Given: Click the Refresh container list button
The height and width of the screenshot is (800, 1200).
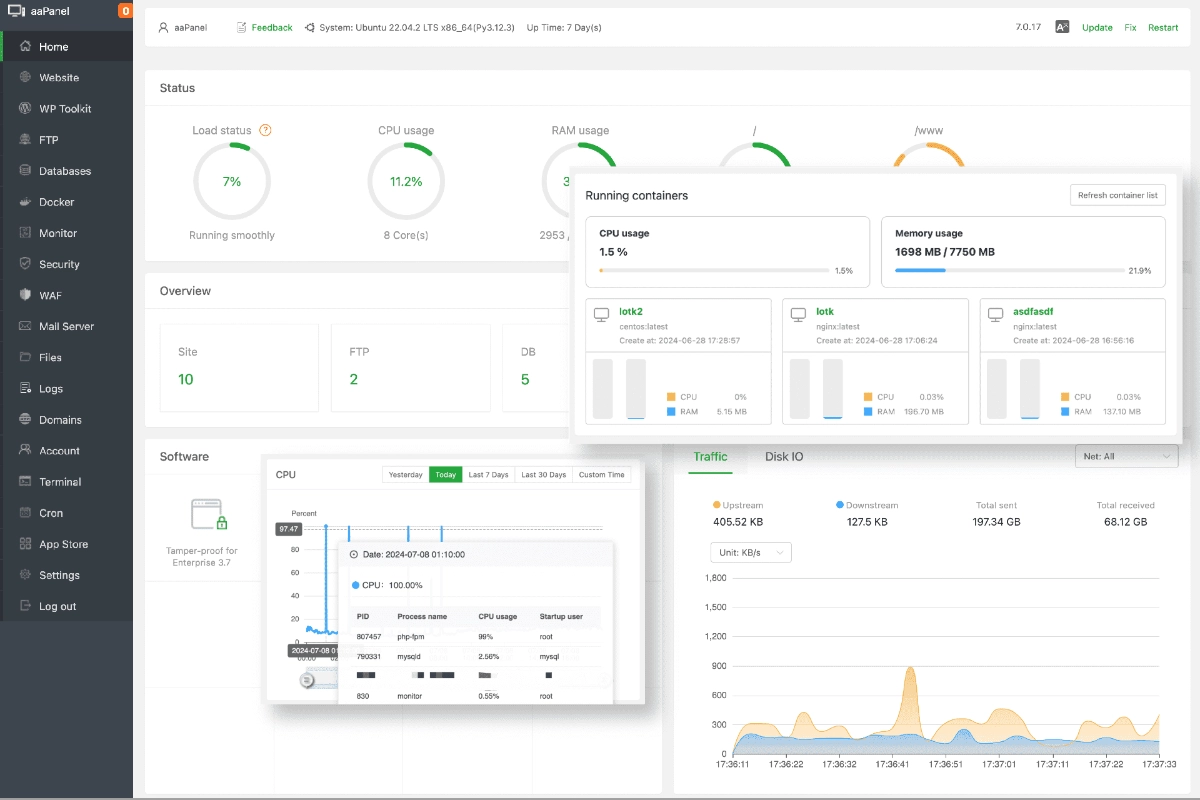Looking at the screenshot, I should 1117,194.
